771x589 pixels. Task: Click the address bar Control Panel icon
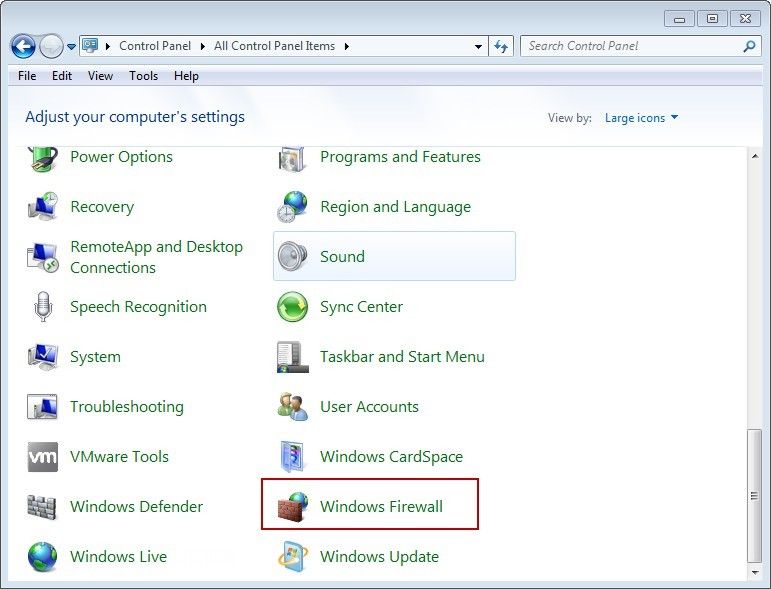[90, 46]
